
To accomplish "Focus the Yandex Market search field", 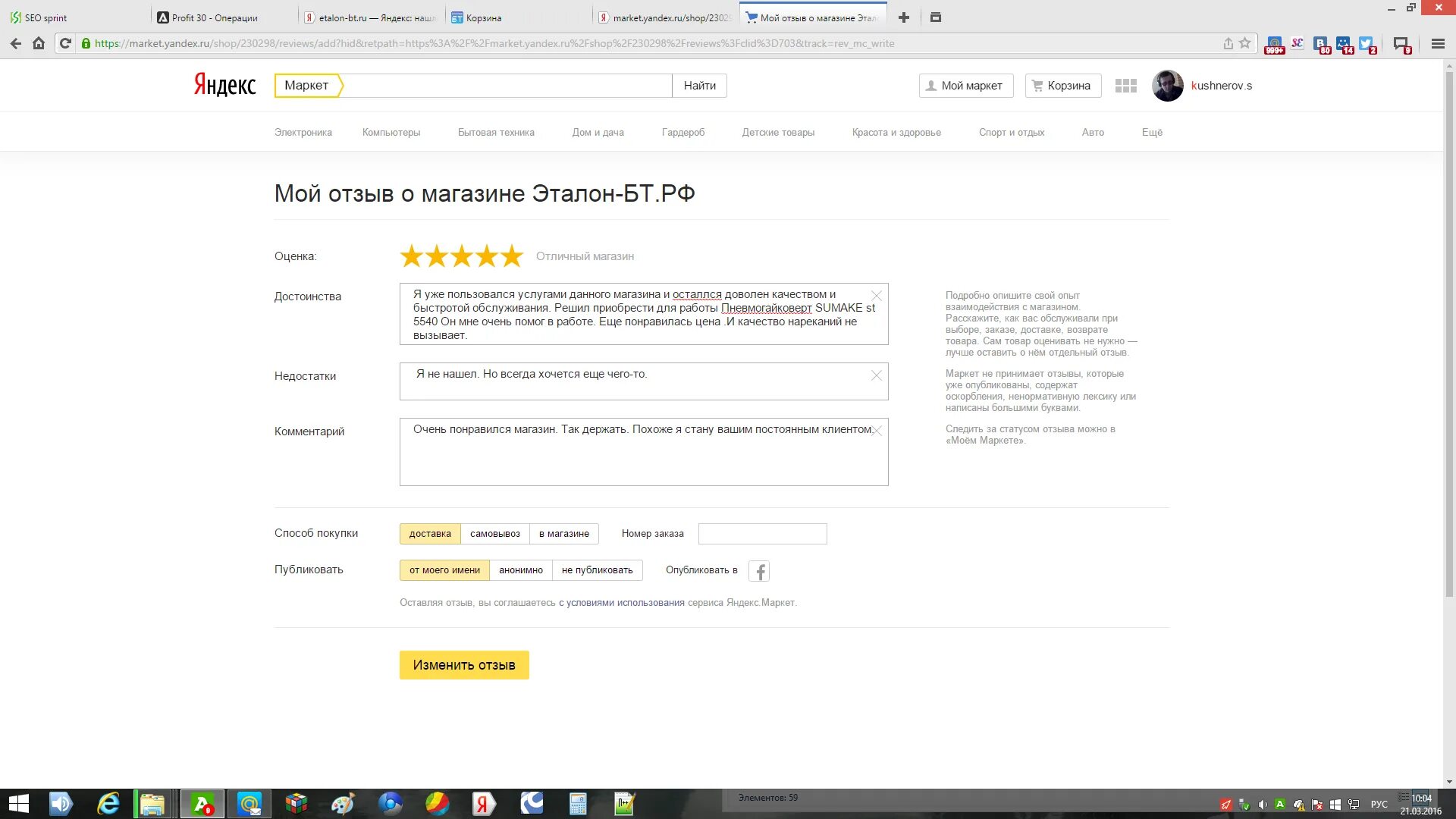I will [x=507, y=86].
